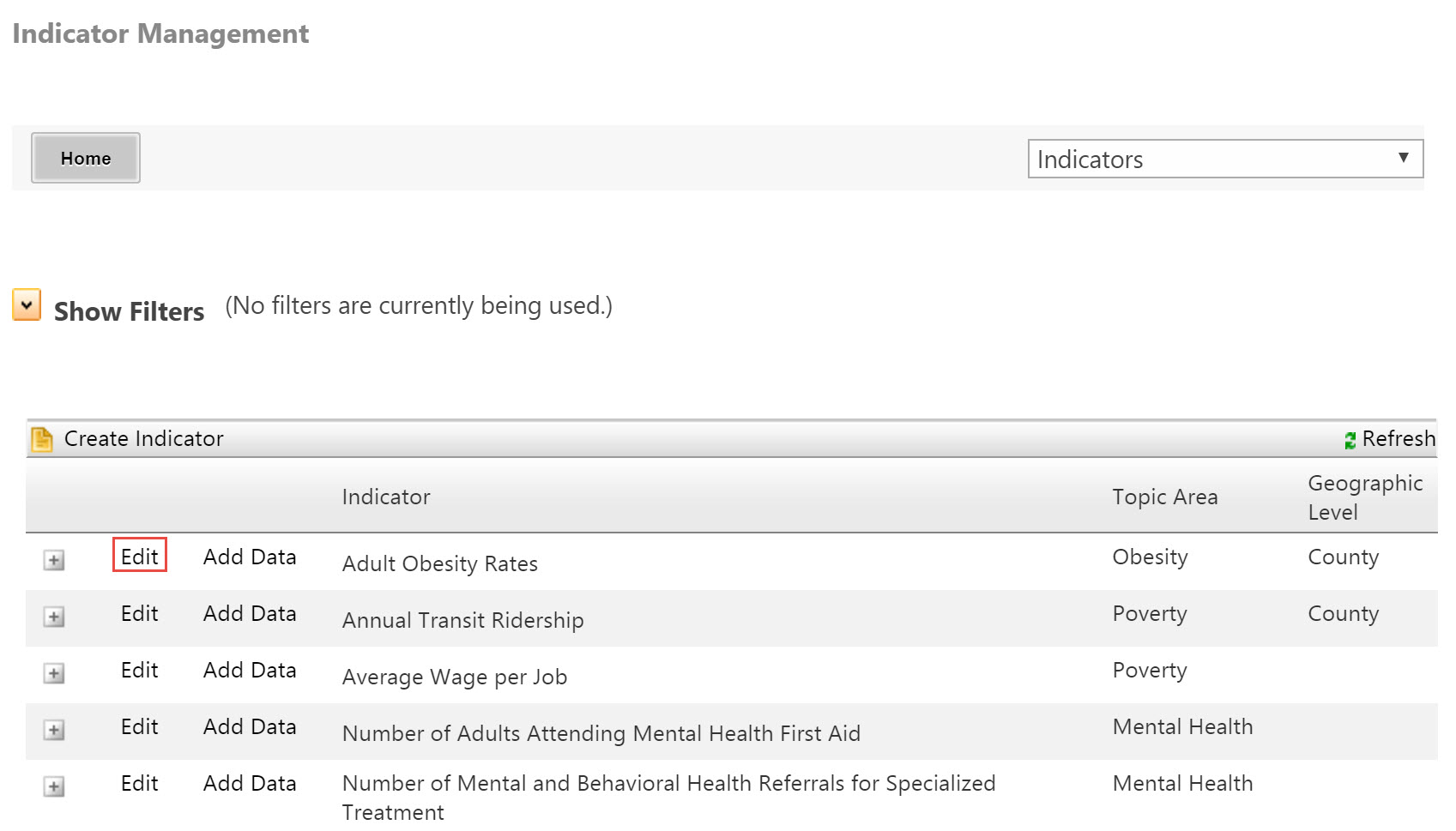Sort by the Indicator column header
This screenshot has height=831, width=1456.
[386, 497]
